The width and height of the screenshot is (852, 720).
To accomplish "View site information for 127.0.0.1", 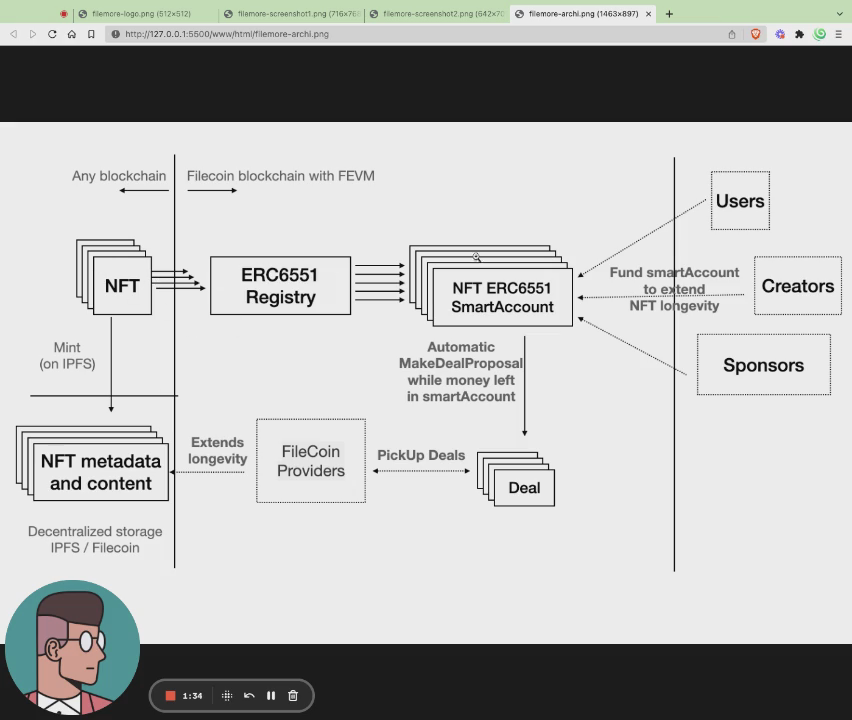I will pyautogui.click(x=115, y=34).
